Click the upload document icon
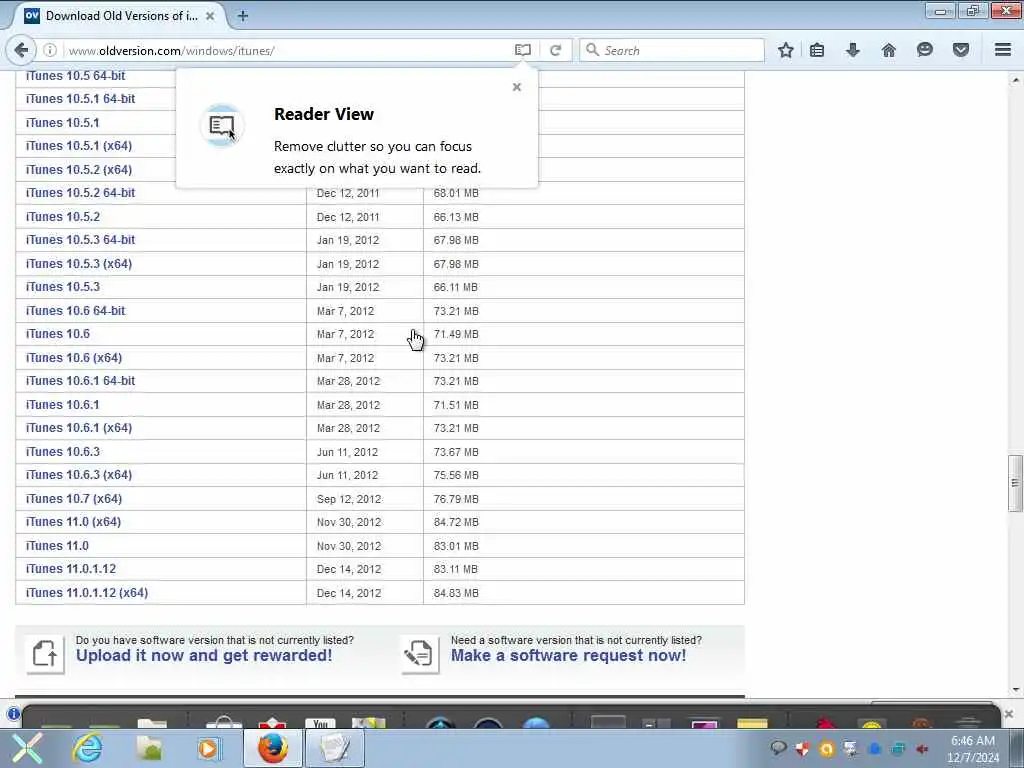 coord(45,654)
